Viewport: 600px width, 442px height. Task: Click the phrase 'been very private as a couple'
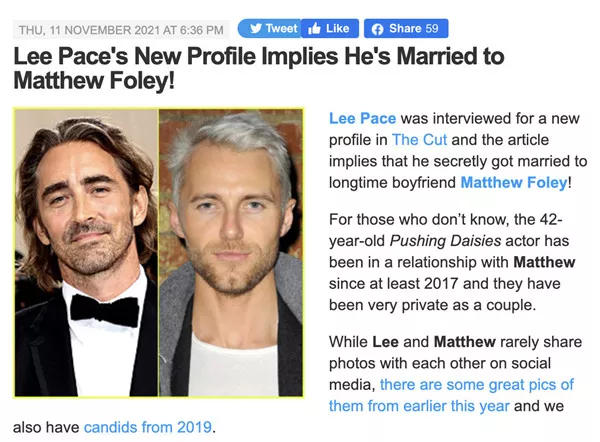(x=432, y=305)
